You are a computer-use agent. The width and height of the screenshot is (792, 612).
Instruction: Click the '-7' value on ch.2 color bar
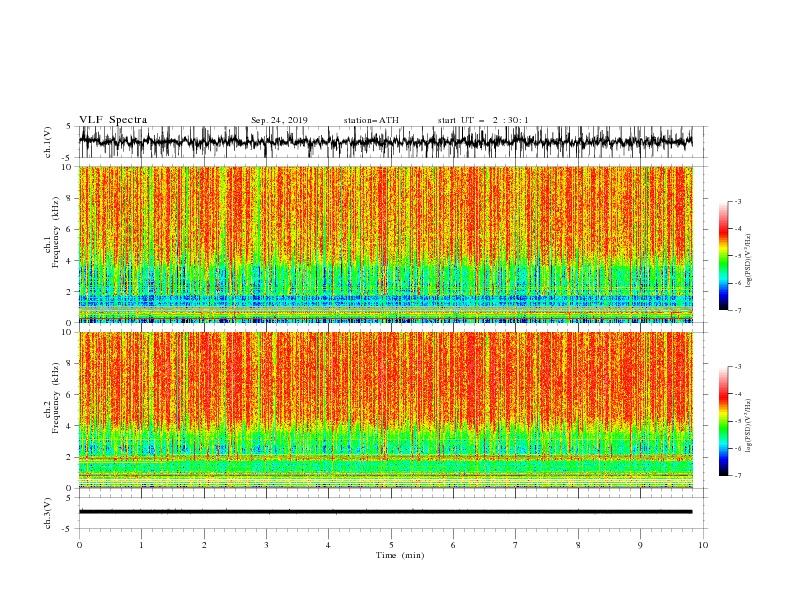(738, 476)
